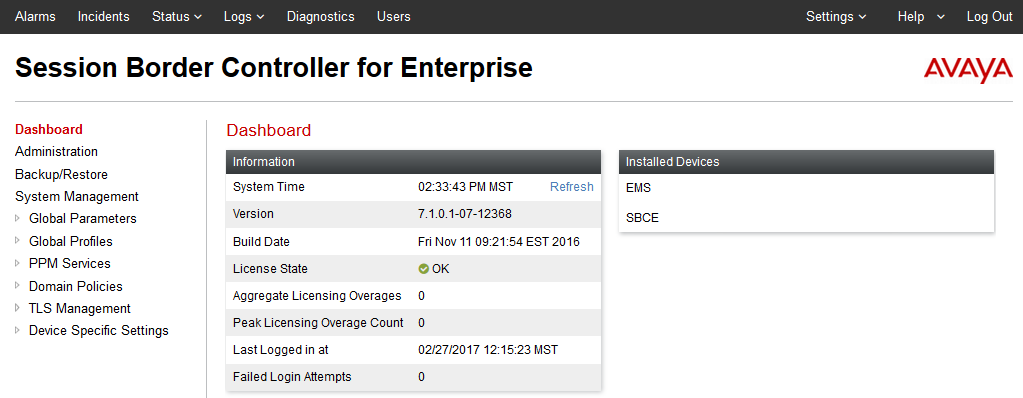Click the Avaya logo
This screenshot has height=398, width=1023.
[968, 70]
